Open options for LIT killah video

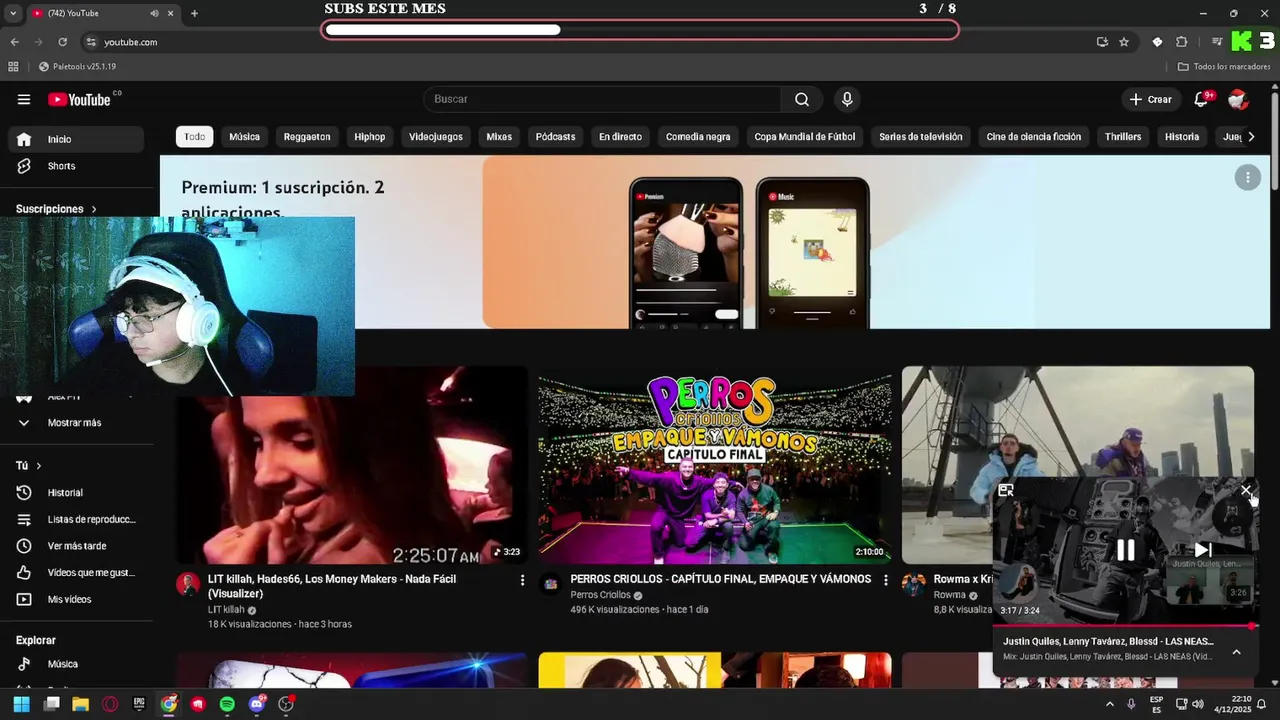pyautogui.click(x=521, y=580)
